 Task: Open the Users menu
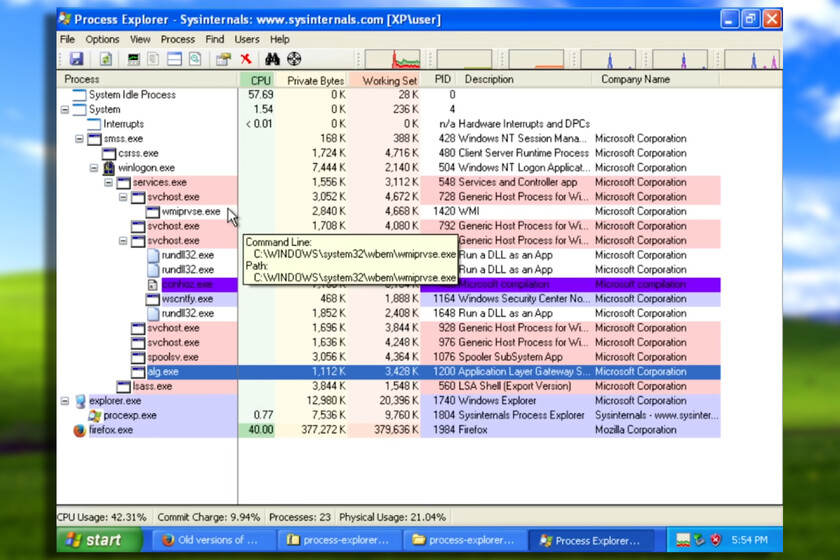click(x=246, y=40)
